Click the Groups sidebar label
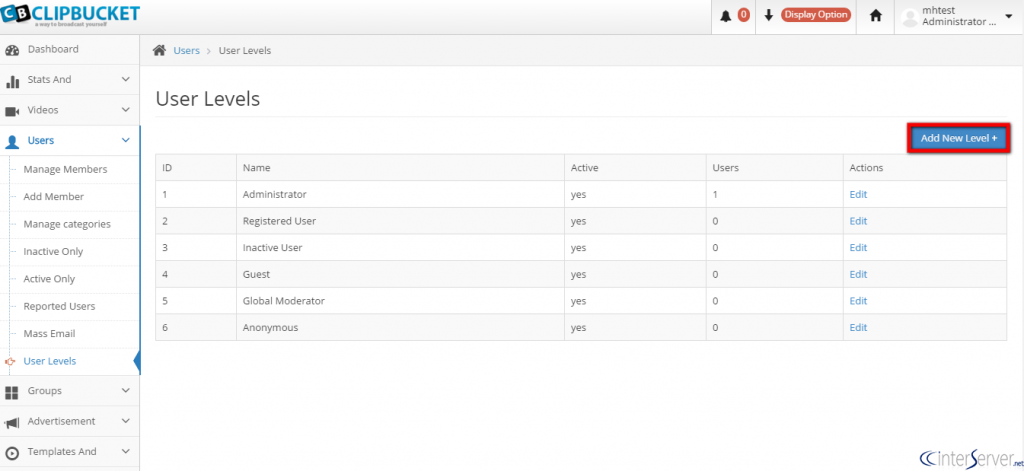Viewport: 1024px width, 471px height. (44, 391)
